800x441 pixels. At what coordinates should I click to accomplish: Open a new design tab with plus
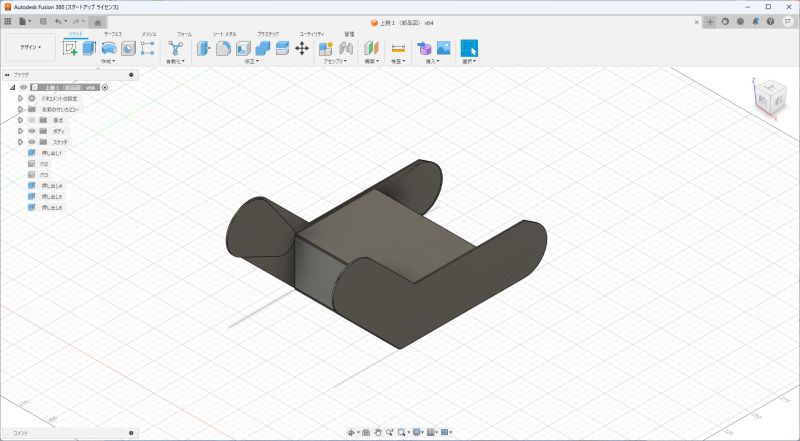pos(710,22)
